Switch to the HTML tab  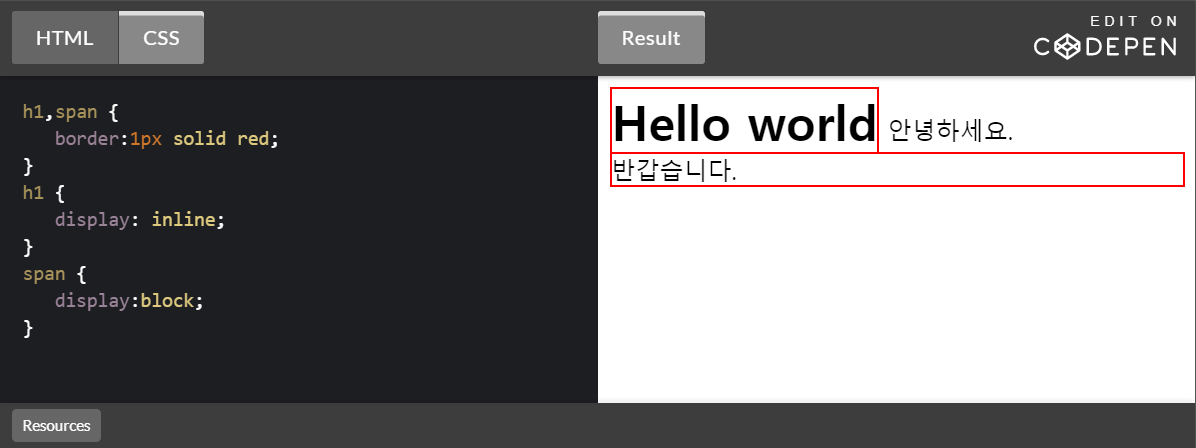click(65, 39)
